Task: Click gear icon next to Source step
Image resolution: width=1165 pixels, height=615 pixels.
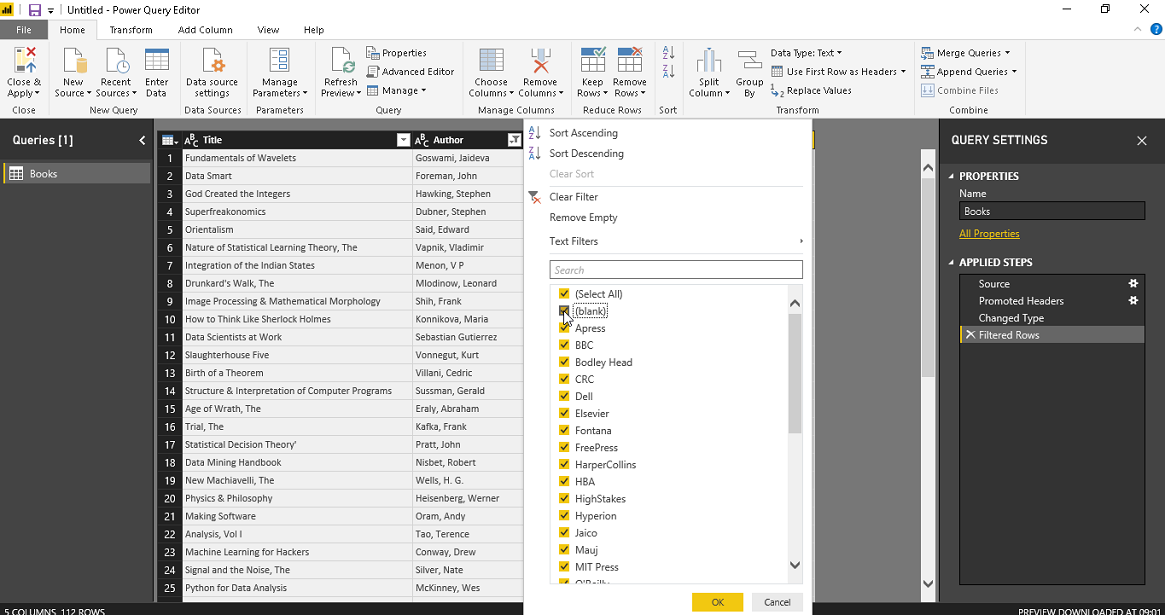Action: point(1133,284)
